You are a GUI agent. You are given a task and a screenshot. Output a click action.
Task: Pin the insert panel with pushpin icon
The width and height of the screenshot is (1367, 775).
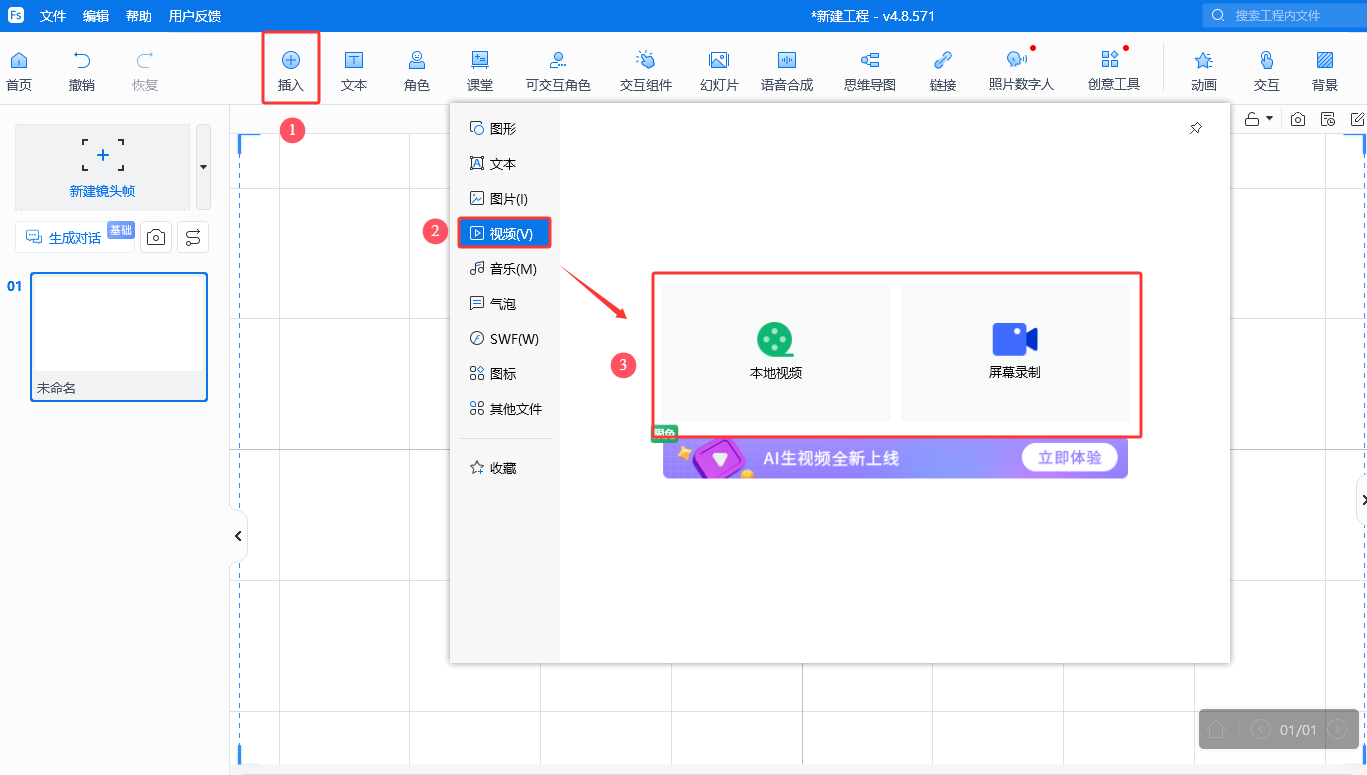(1196, 129)
